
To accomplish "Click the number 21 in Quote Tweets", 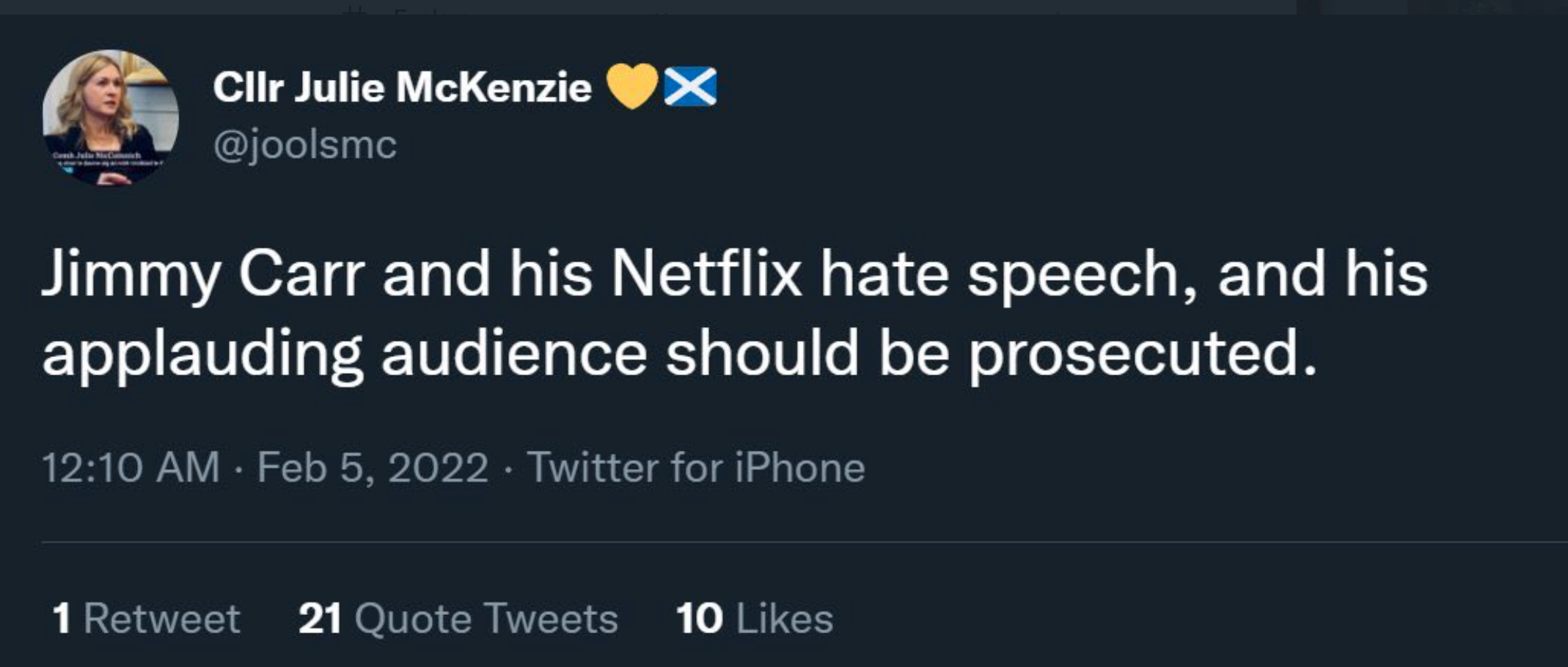I will 320,618.
